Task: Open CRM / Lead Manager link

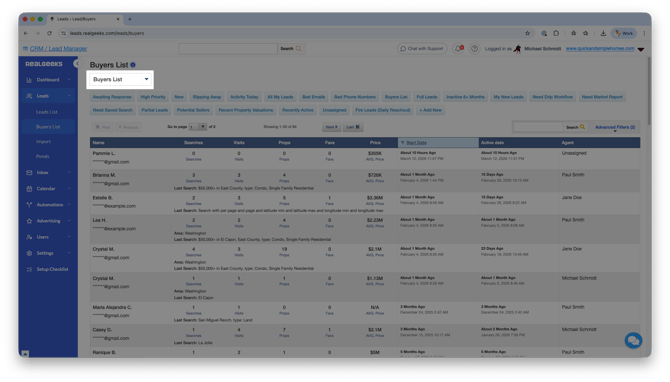Action: pos(58,49)
